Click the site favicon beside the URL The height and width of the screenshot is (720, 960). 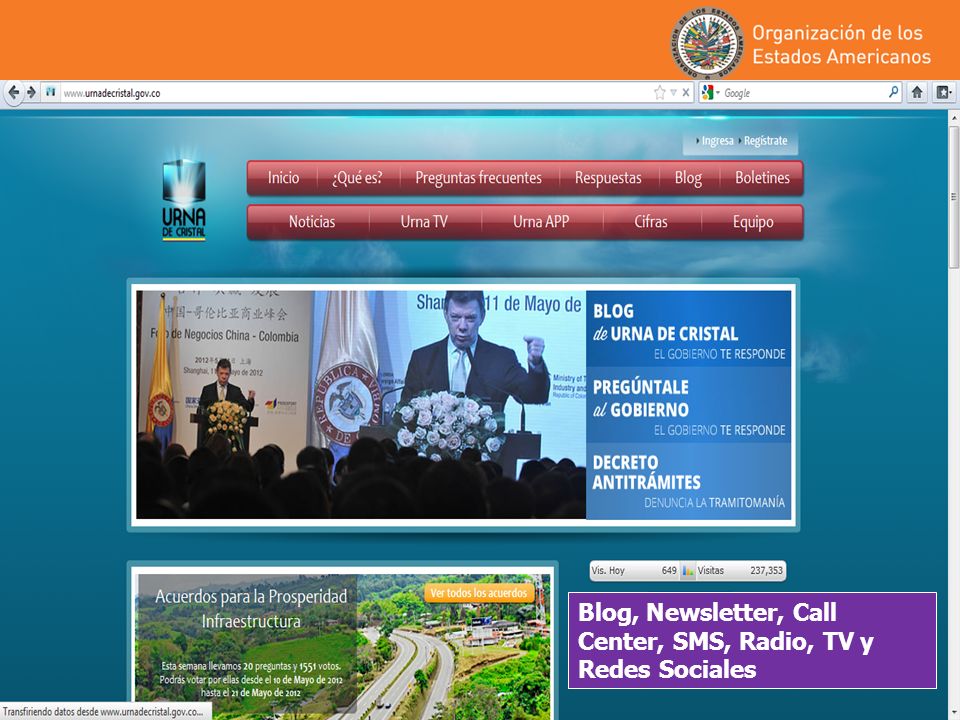pos(51,92)
